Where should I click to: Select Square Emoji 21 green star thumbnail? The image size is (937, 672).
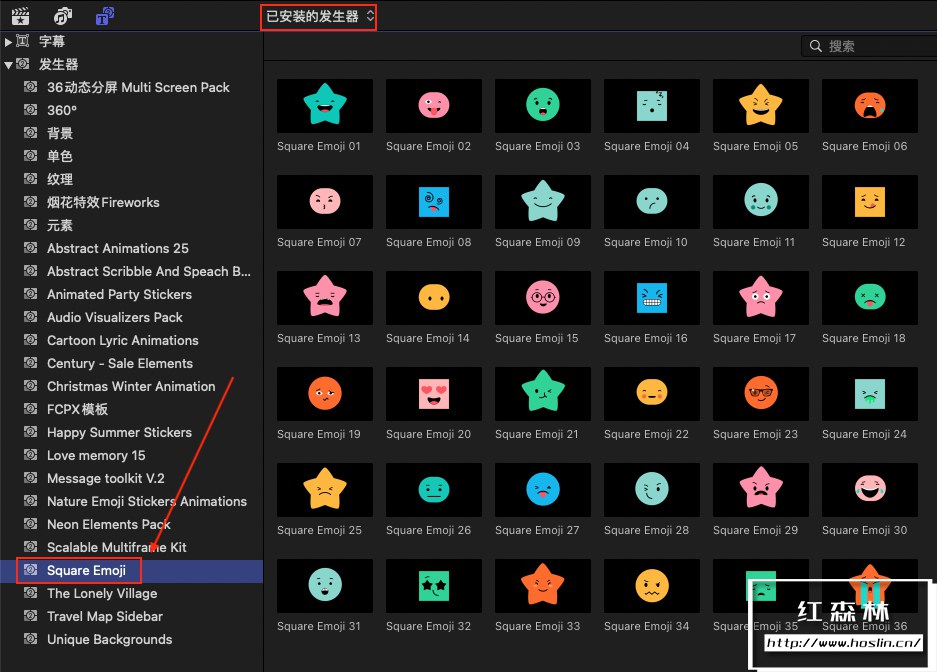[543, 394]
